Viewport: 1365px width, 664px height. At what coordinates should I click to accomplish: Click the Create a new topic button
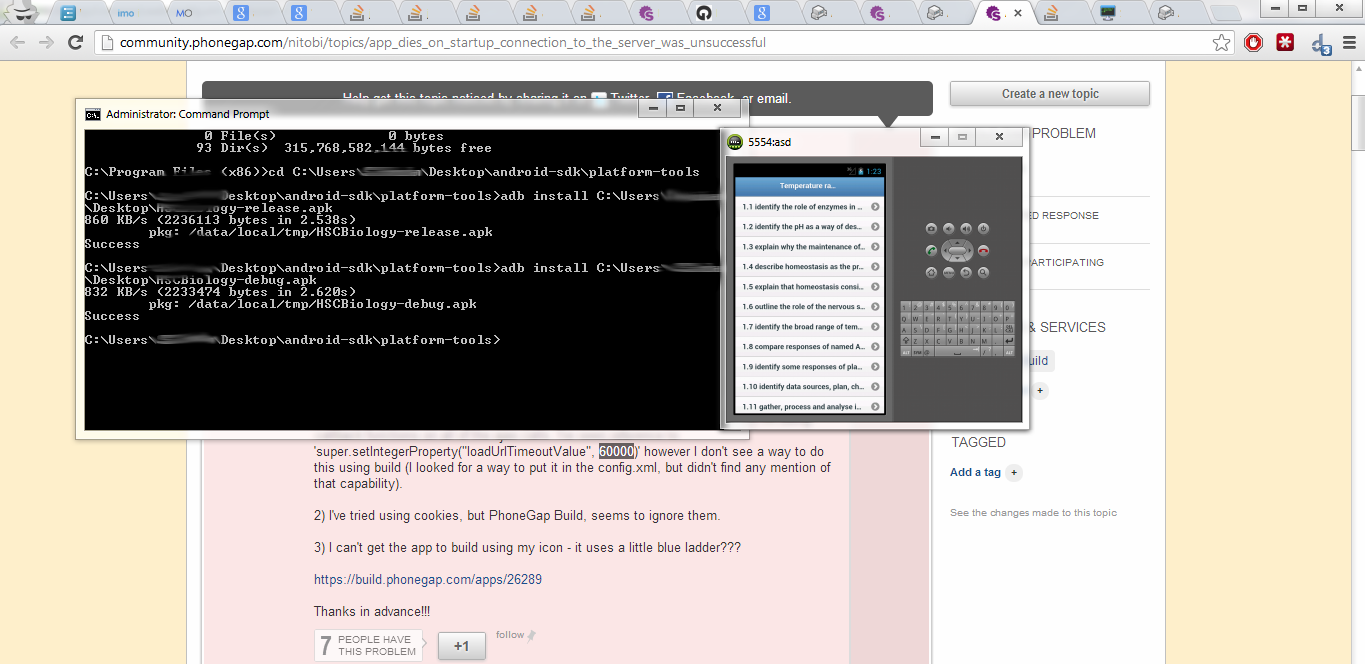coord(1049,94)
